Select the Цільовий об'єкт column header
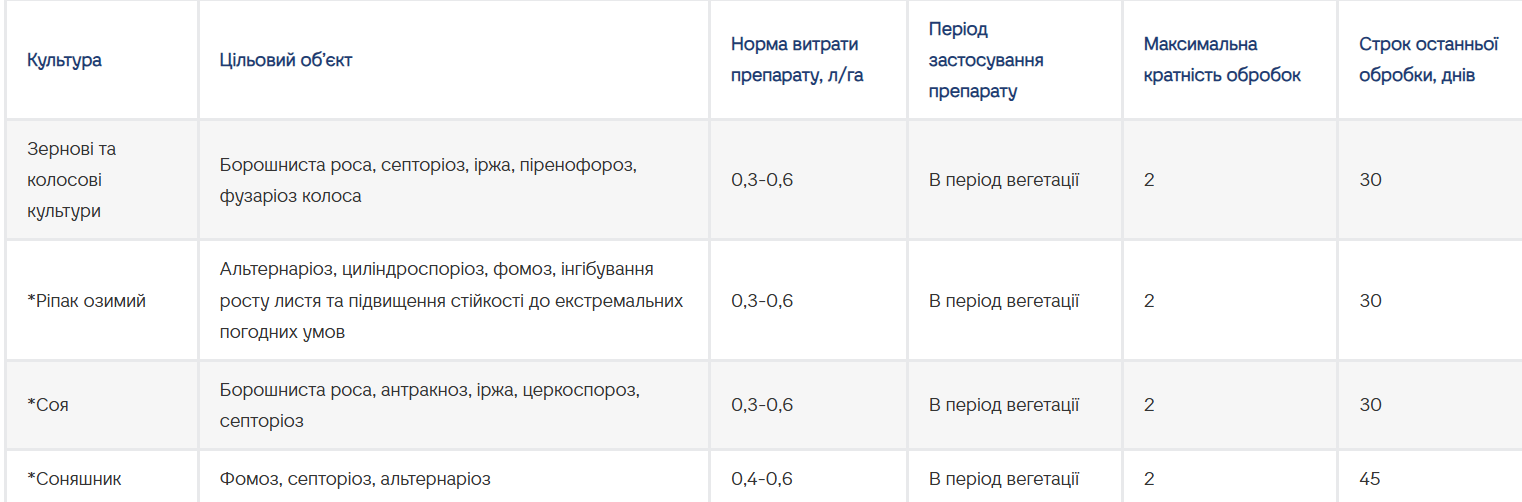Viewport: 1522px width, 502px height. [286, 60]
